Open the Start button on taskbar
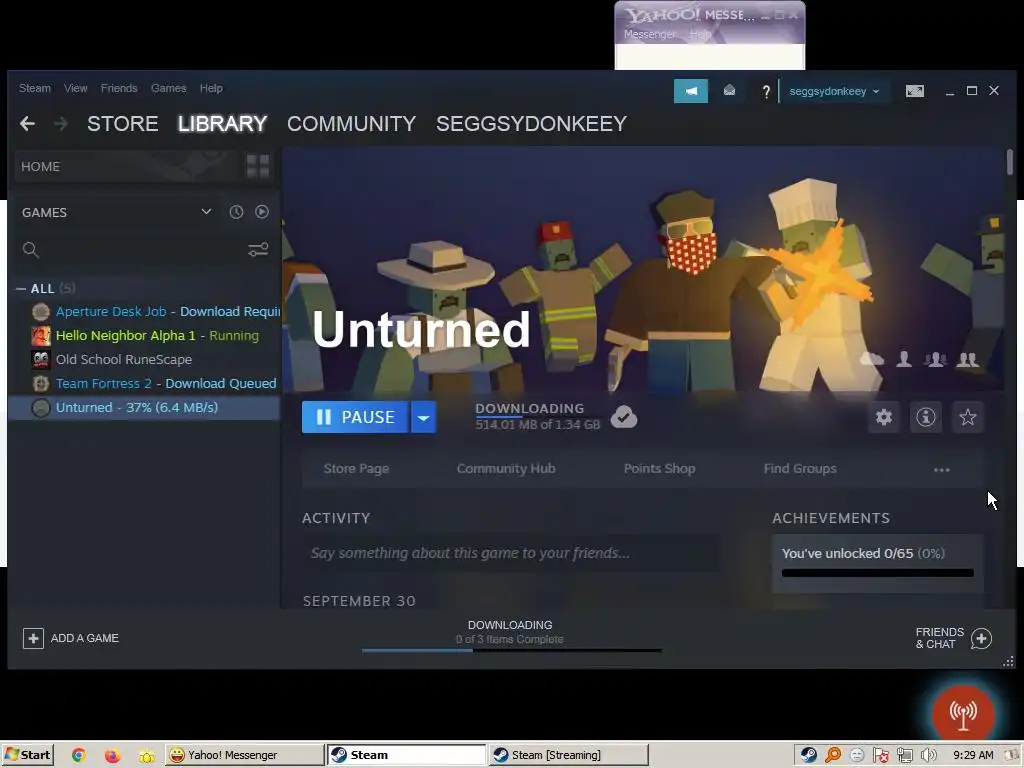 (27, 755)
